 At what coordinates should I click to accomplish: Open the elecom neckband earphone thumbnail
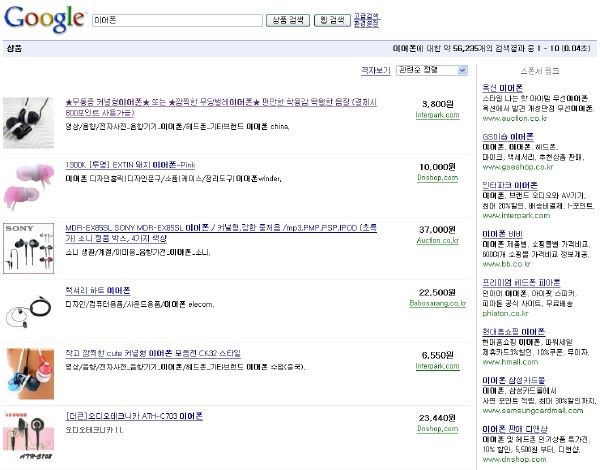point(29,312)
